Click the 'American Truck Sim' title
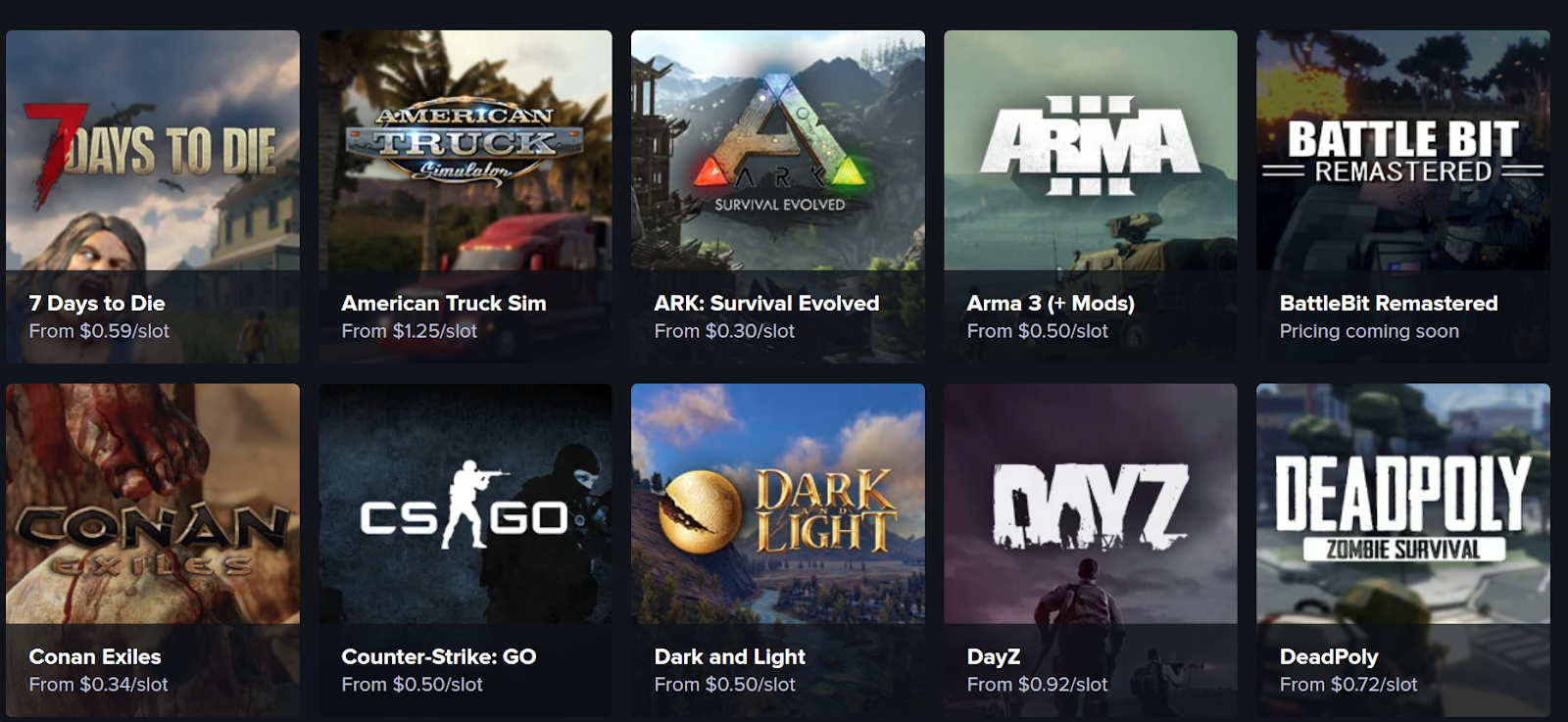The height and width of the screenshot is (722, 1568). pyautogui.click(x=444, y=304)
